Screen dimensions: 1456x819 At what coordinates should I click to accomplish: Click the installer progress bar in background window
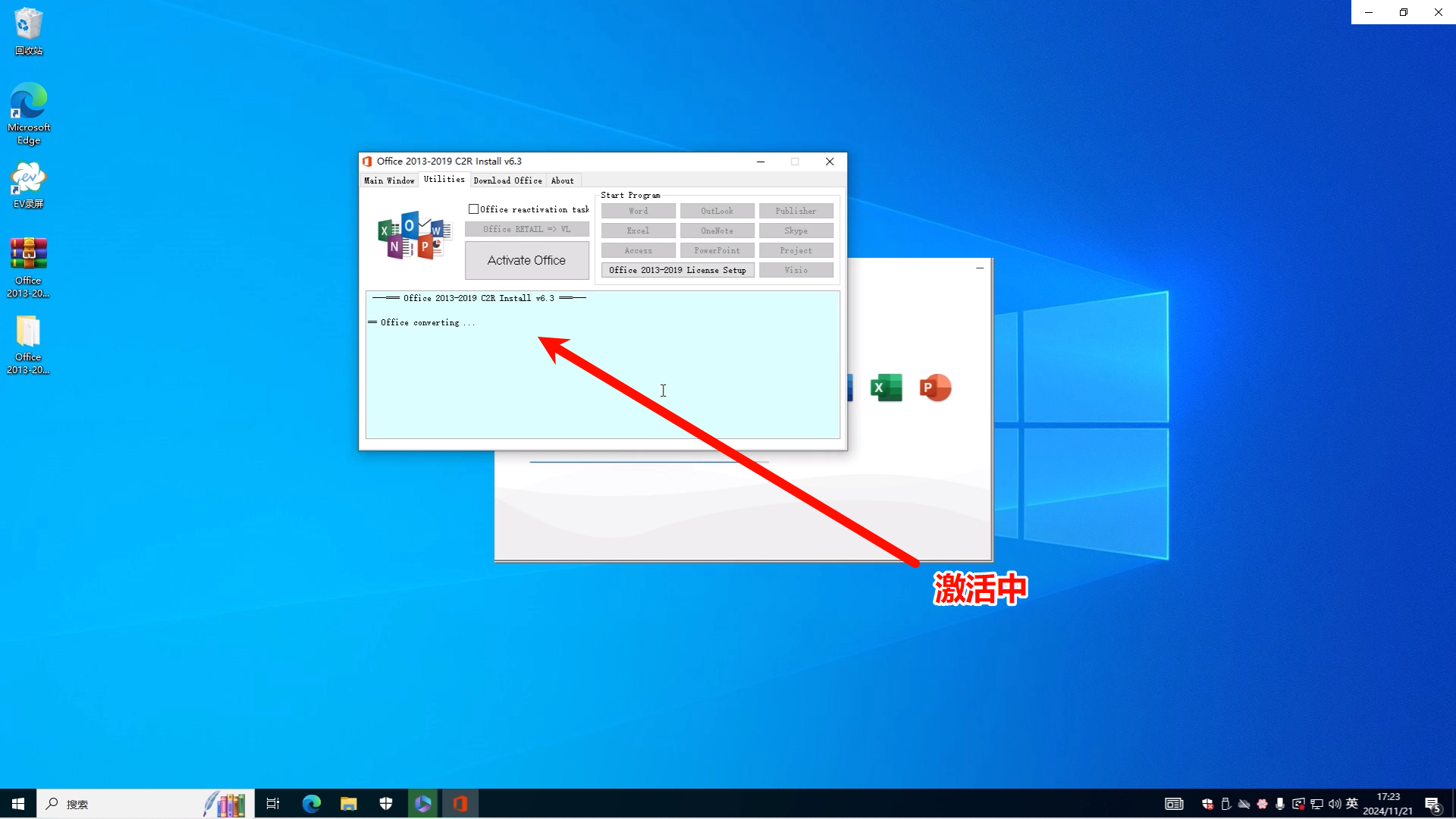(649, 461)
